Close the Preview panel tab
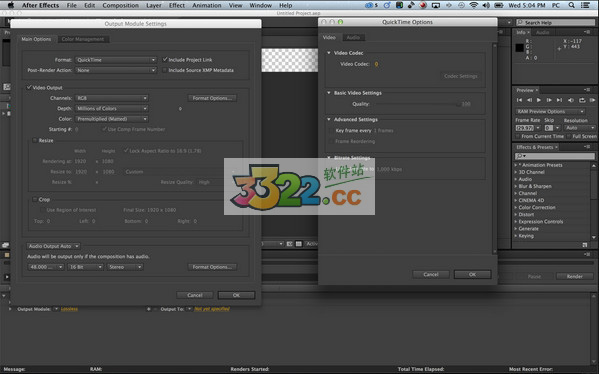Viewport: 599px width, 374px height. (x=536, y=90)
